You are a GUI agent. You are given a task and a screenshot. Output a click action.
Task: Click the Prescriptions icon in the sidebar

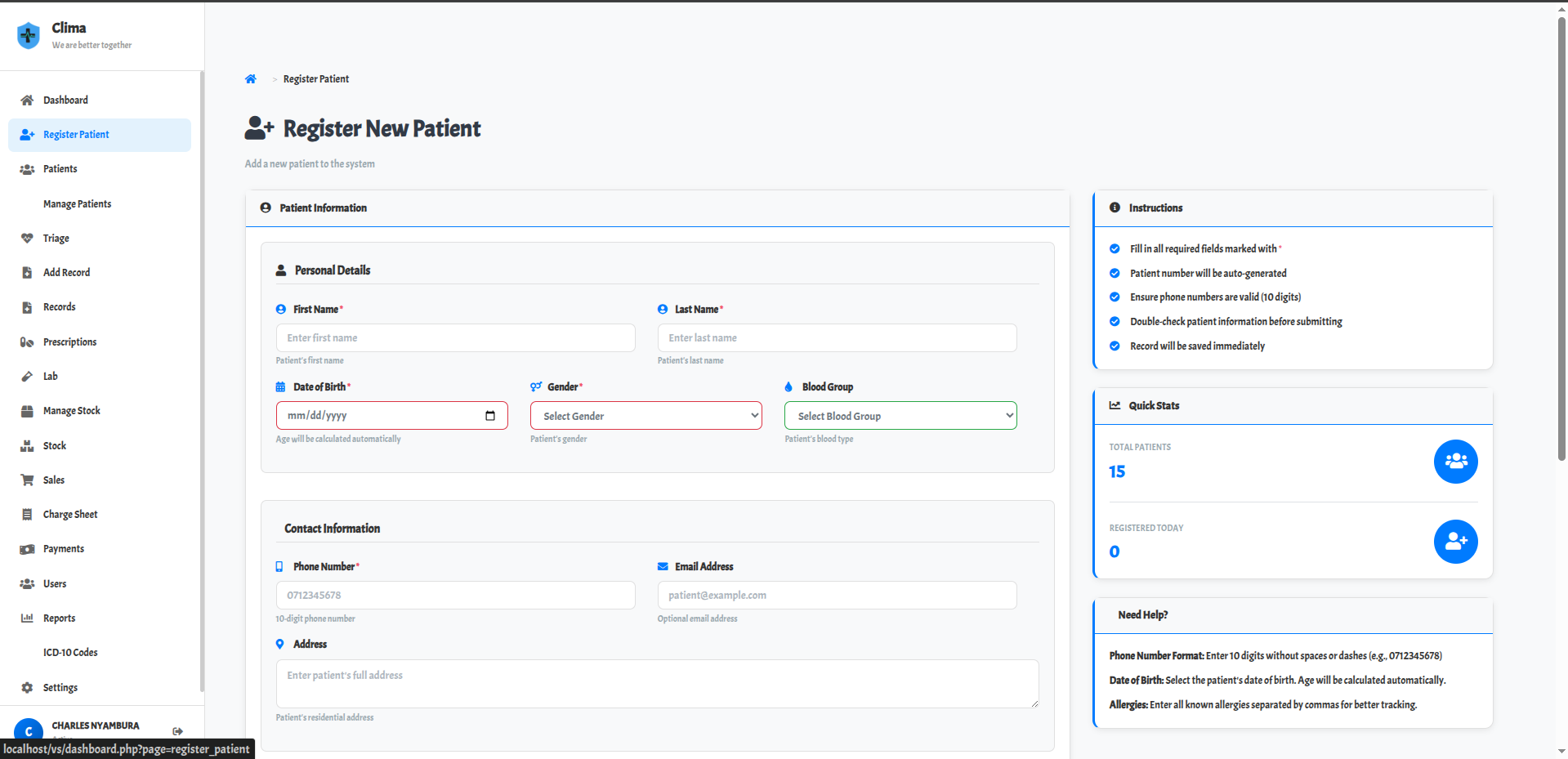pyautogui.click(x=28, y=342)
